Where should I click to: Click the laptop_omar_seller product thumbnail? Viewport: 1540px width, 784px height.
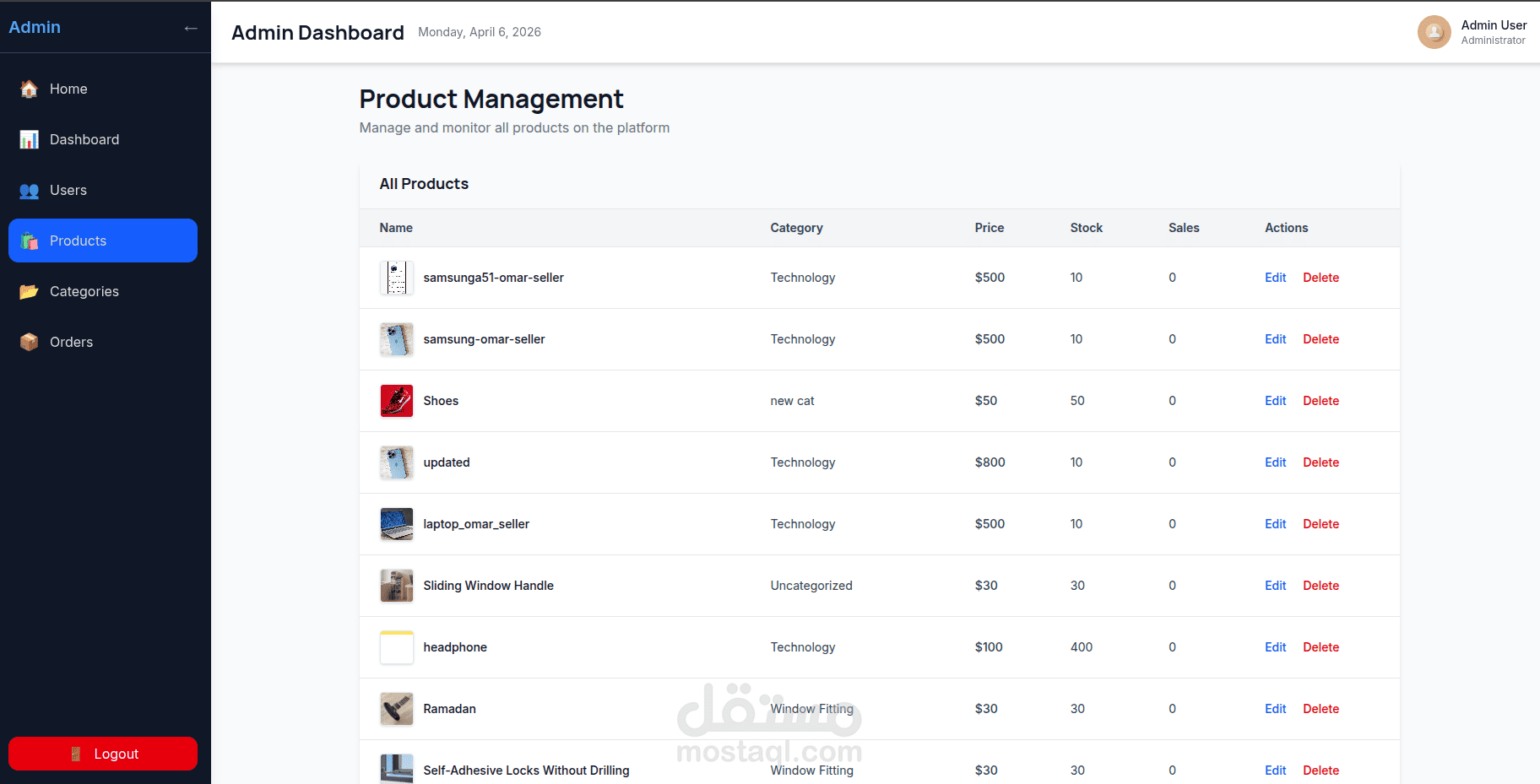397,524
